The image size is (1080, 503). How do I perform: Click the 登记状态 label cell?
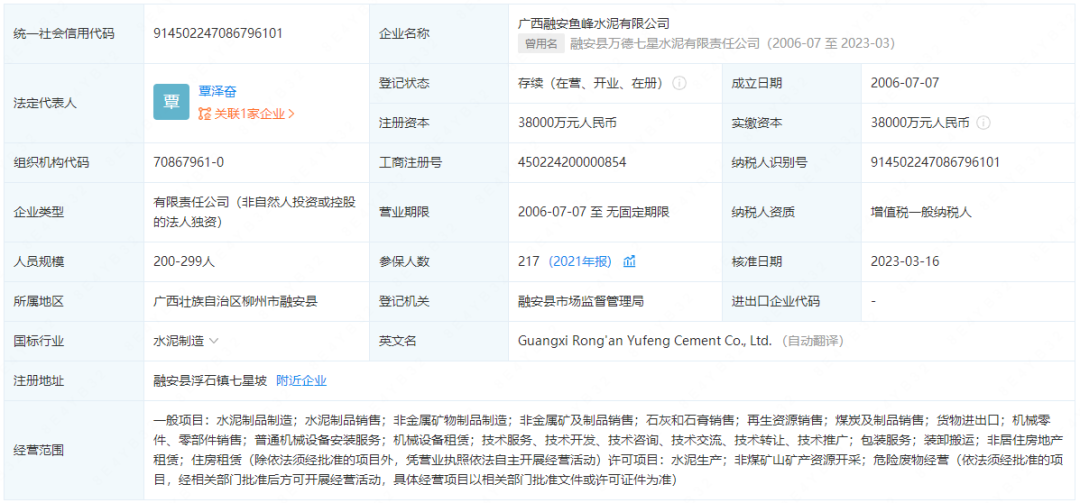439,83
